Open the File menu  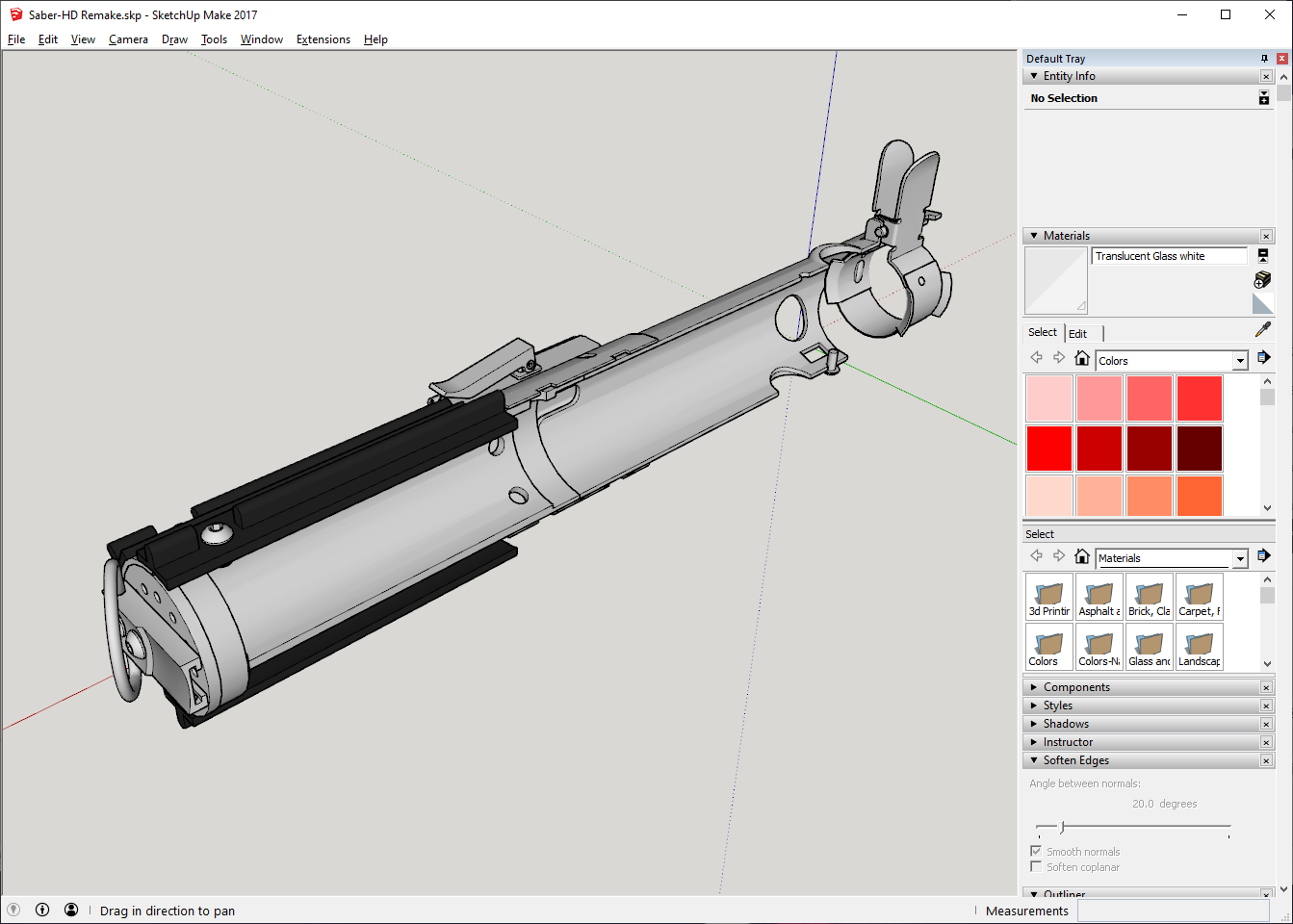point(16,39)
